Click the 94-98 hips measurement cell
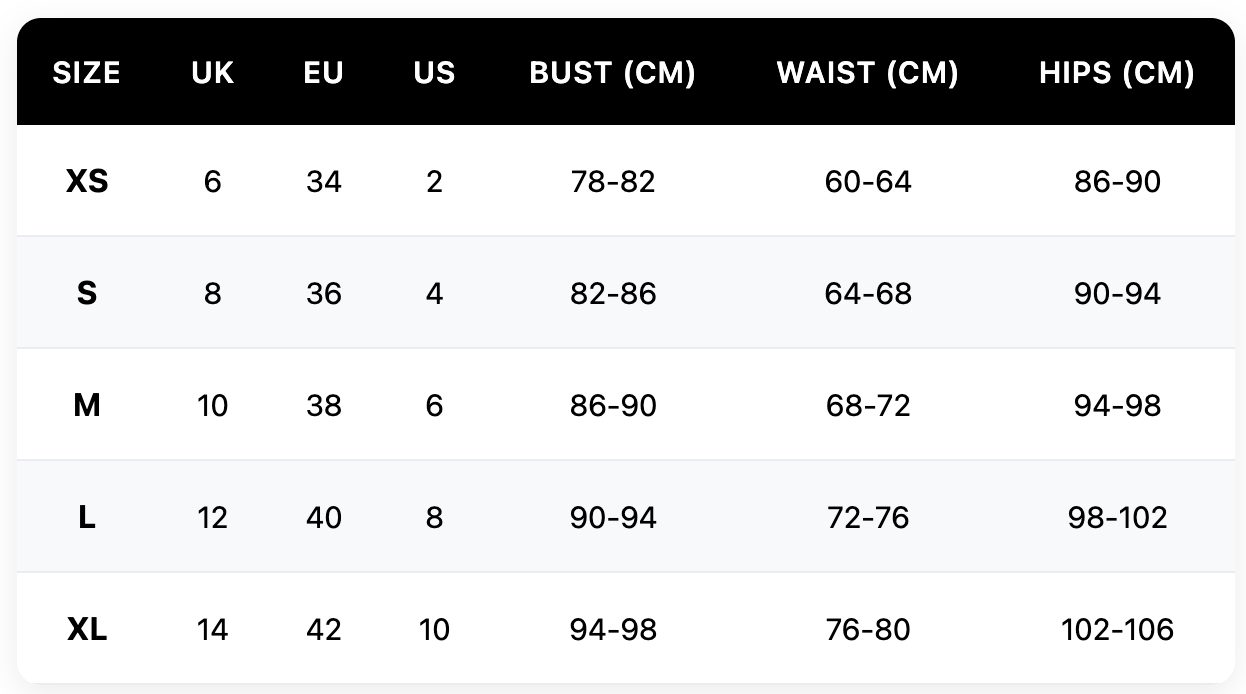 1116,406
